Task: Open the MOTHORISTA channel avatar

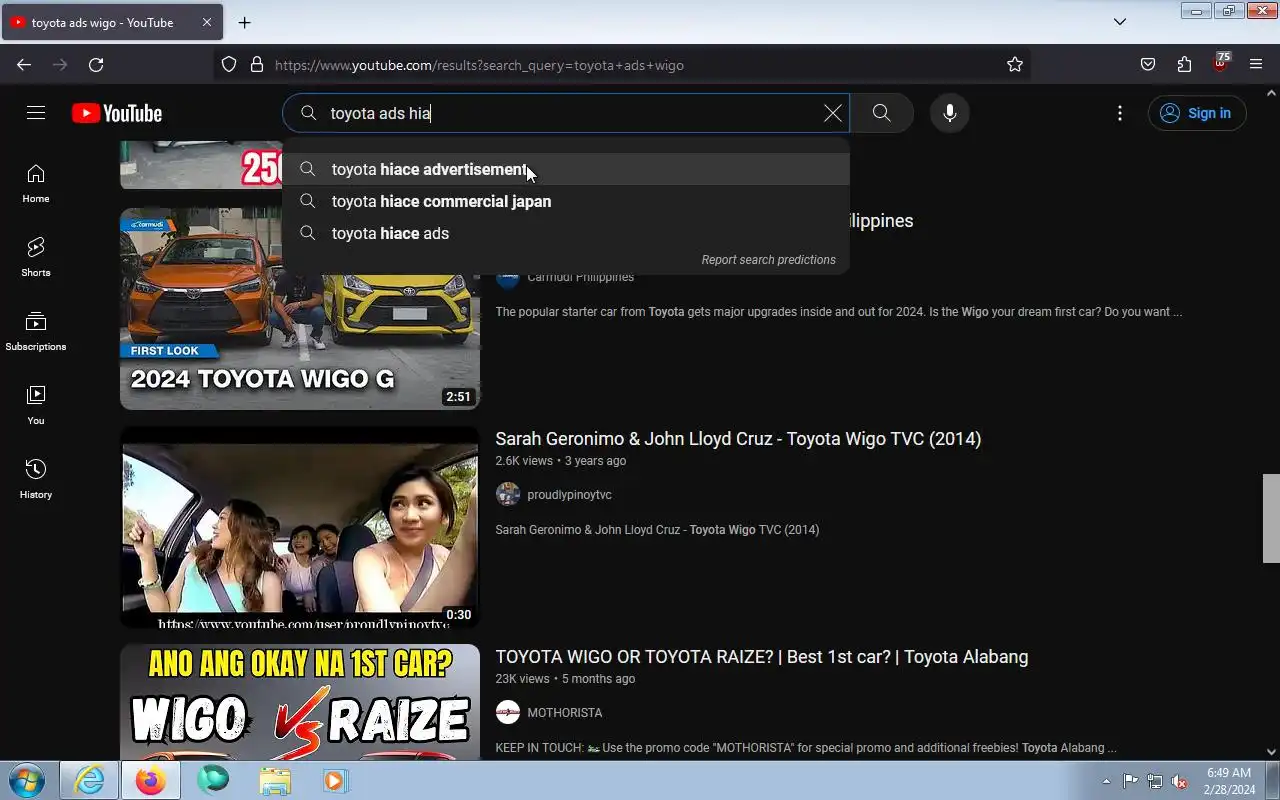Action: pos(508,713)
